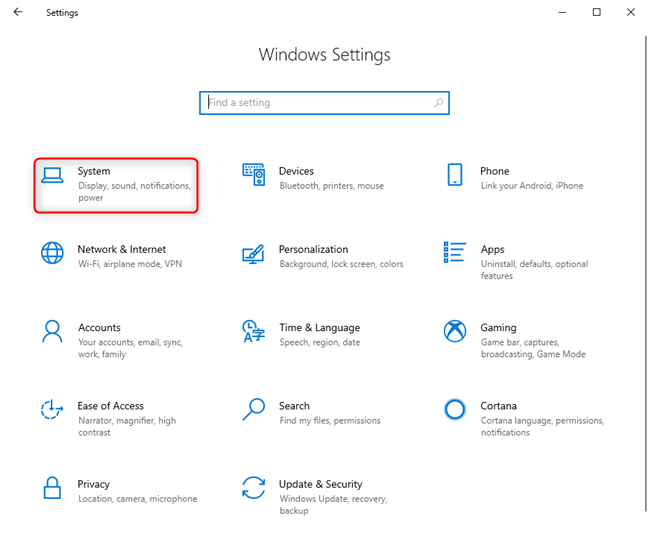The width and height of the screenshot is (648, 533).
Task: Minimize the Settings window
Action: tap(562, 12)
